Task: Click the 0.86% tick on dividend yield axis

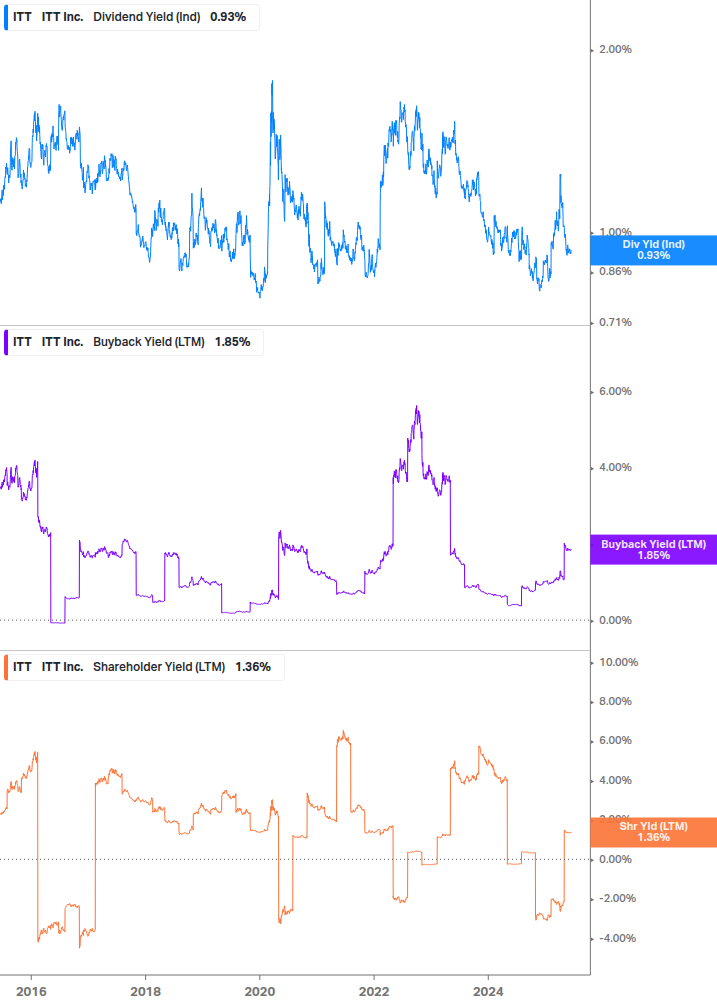Action: coord(615,271)
